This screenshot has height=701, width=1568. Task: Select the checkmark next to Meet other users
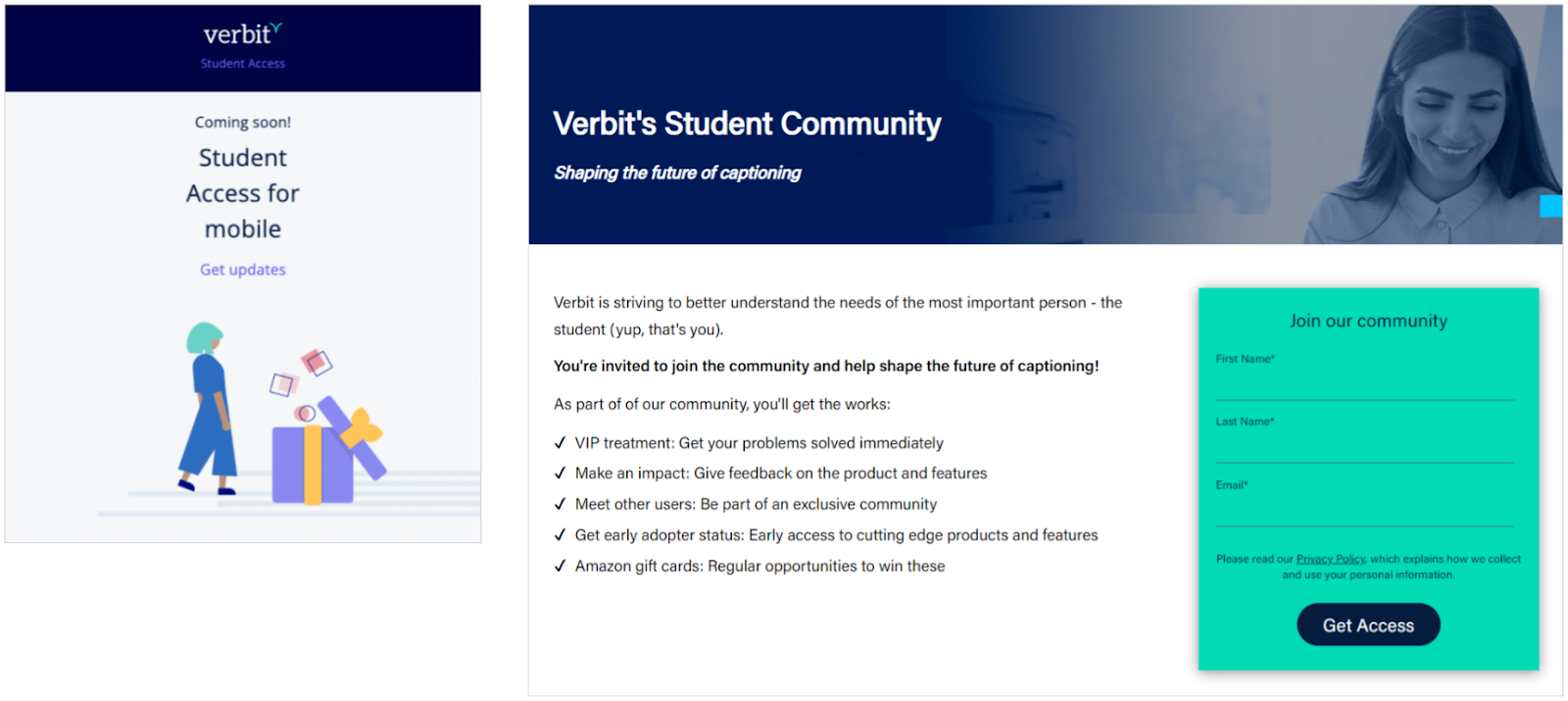(560, 504)
